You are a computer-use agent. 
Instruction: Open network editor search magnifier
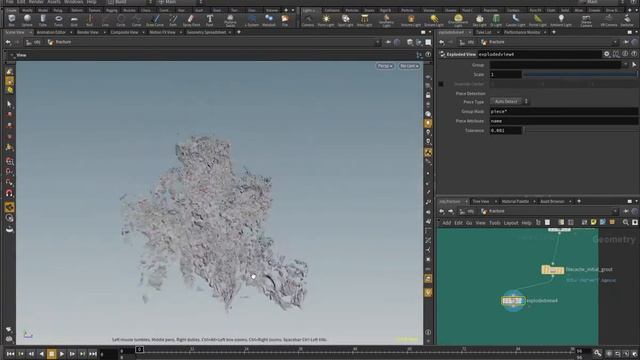click(x=625, y=222)
